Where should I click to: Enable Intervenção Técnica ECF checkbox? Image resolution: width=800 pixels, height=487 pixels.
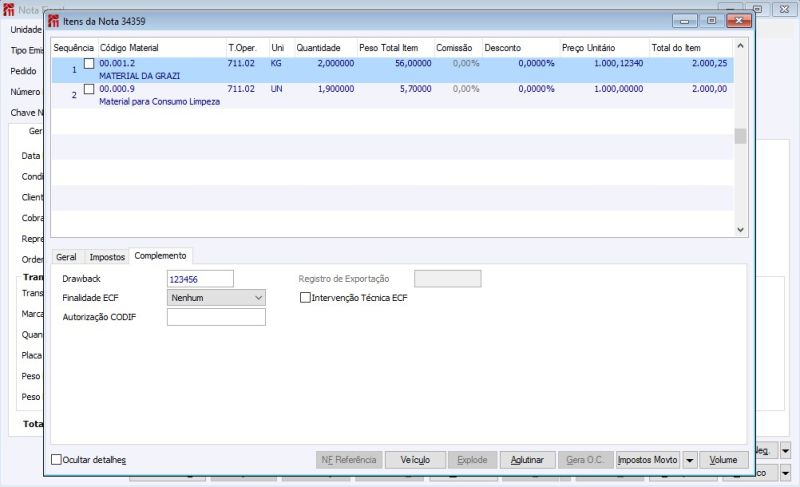(x=305, y=297)
